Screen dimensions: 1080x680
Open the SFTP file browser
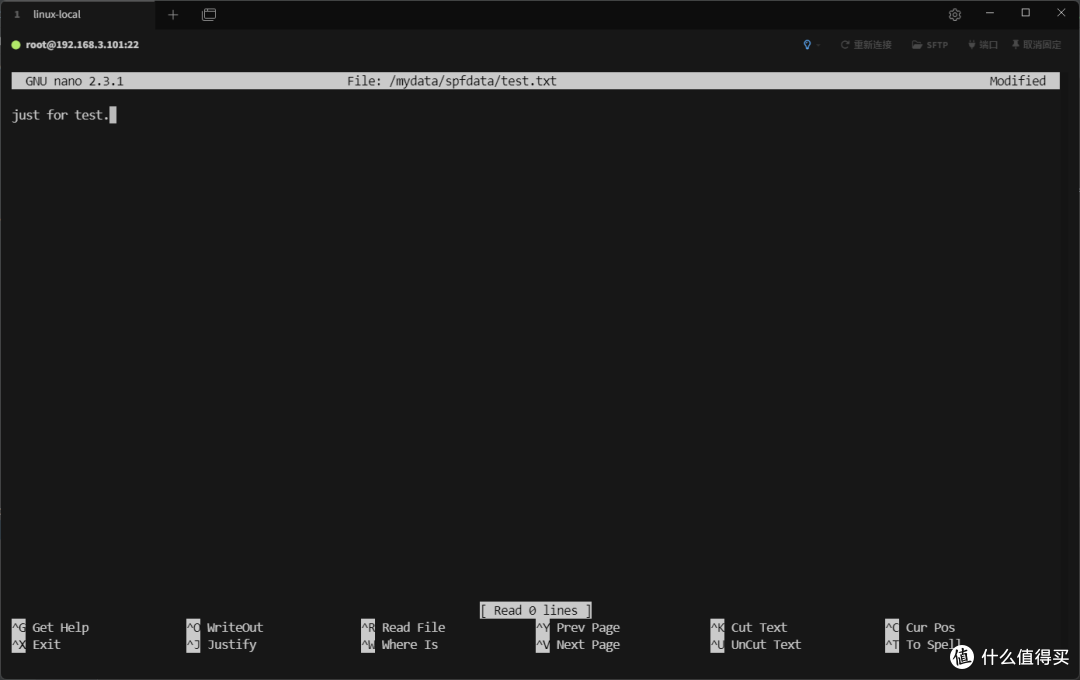tap(930, 45)
